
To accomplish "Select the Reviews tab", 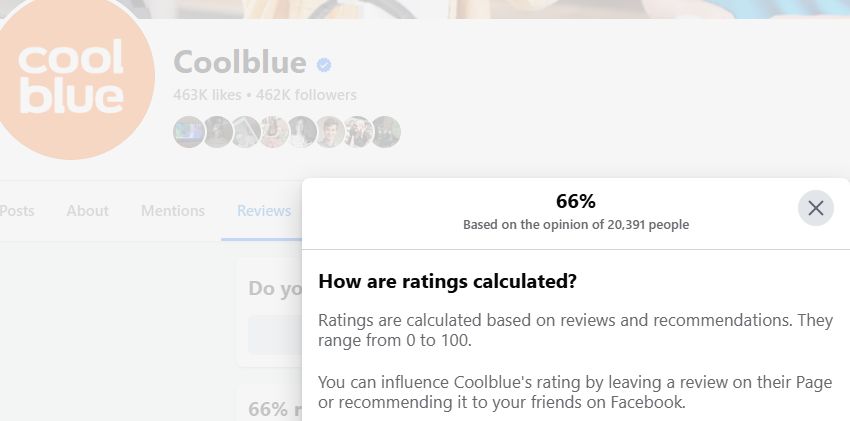I will pyautogui.click(x=264, y=211).
